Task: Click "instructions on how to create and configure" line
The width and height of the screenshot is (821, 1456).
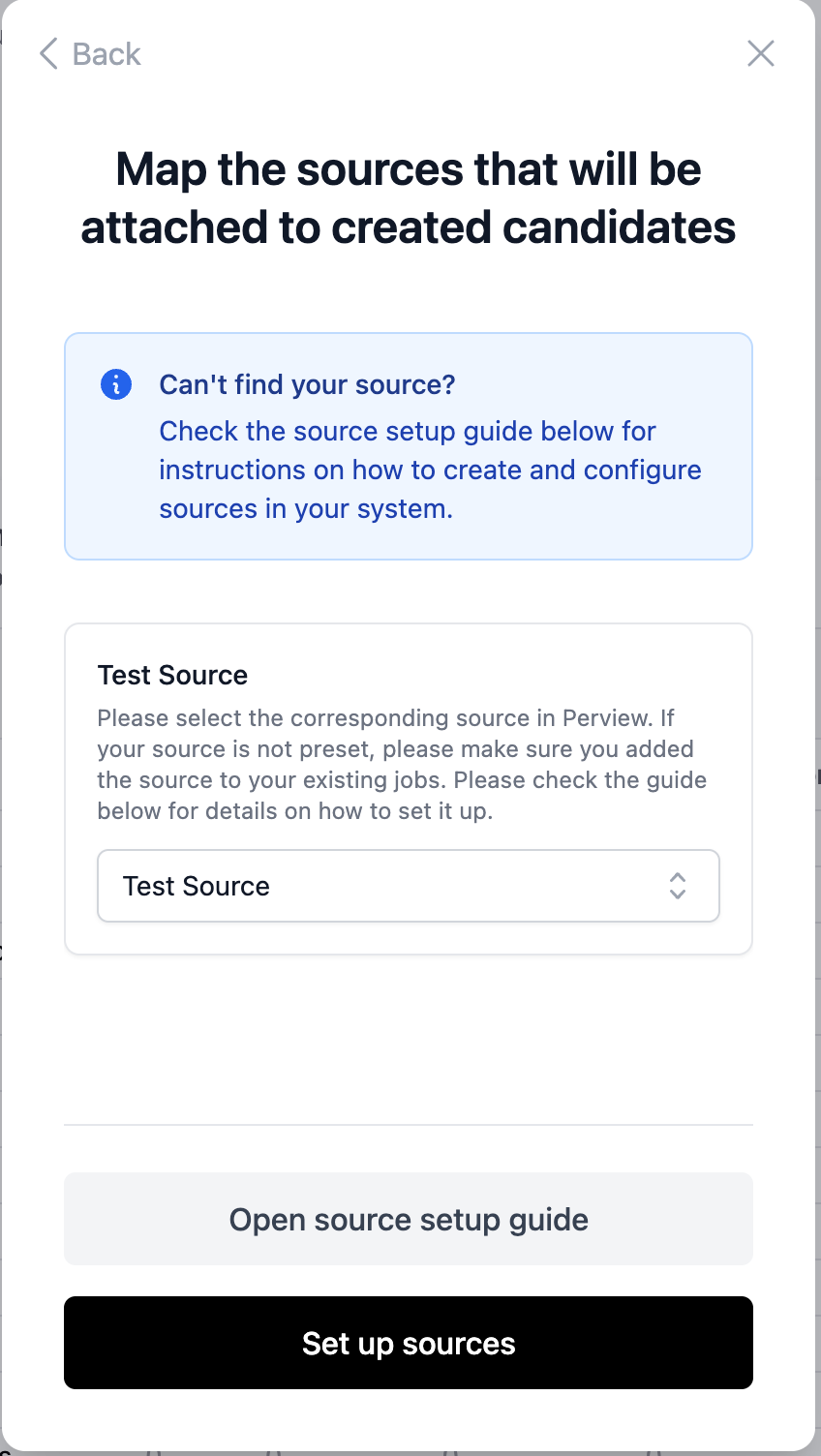Action: (430, 470)
